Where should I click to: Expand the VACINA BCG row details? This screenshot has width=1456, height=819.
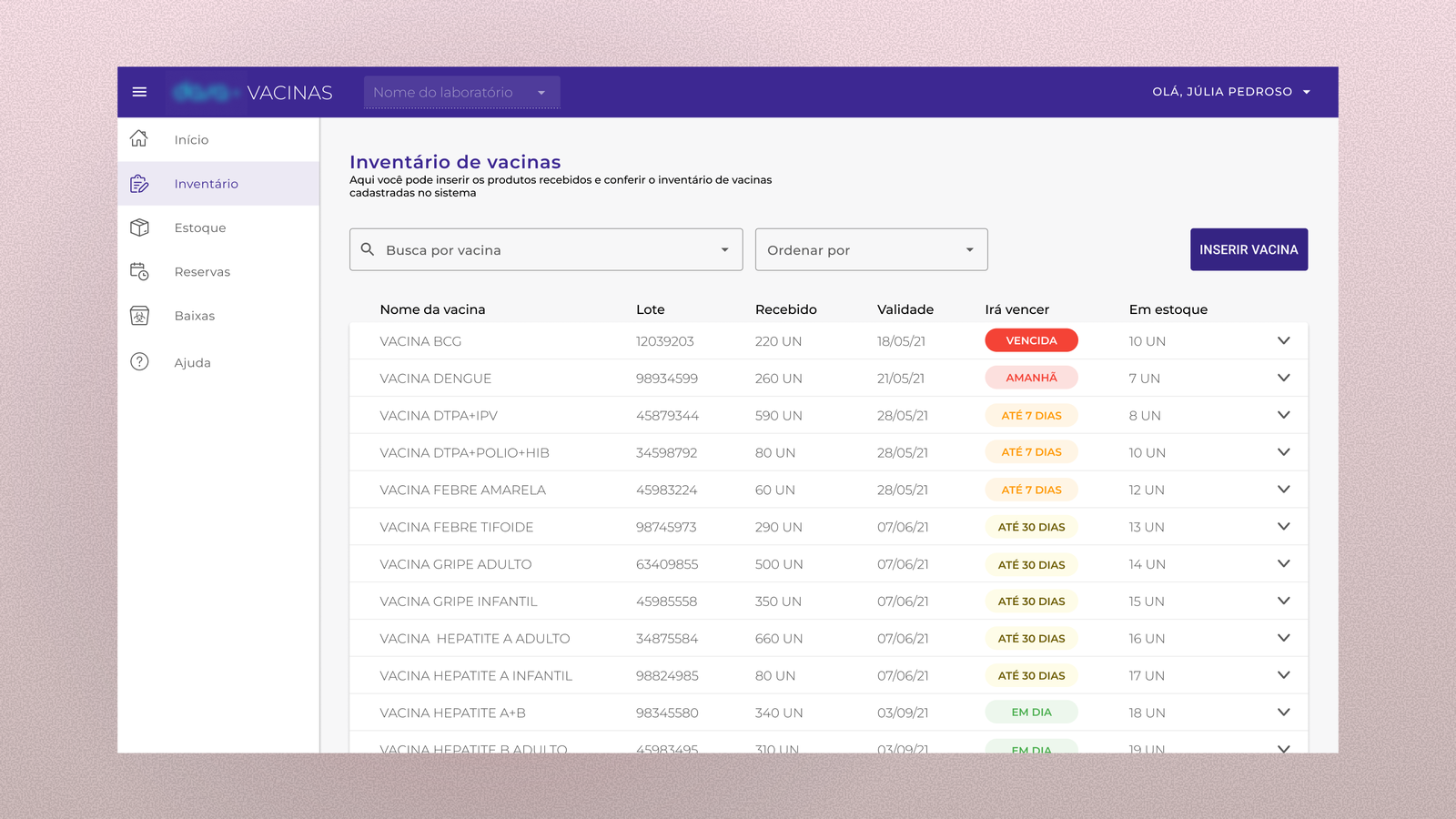1284,340
